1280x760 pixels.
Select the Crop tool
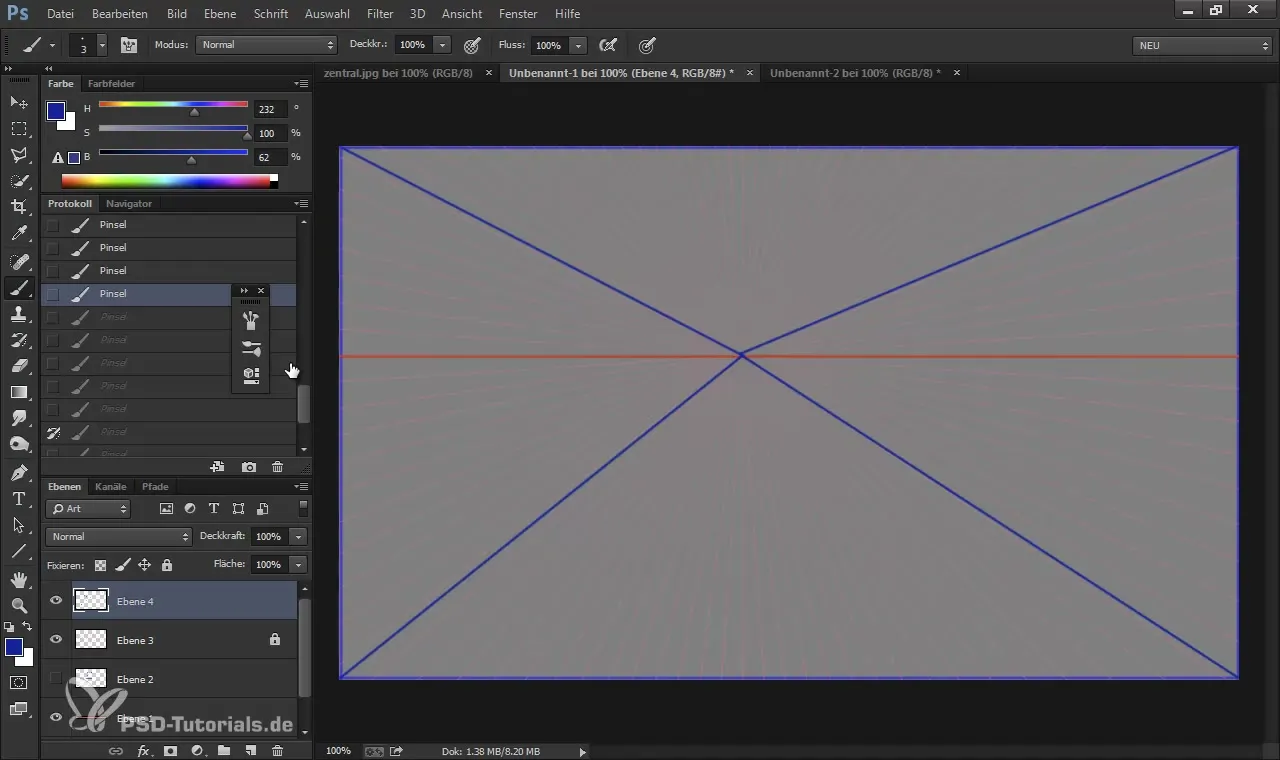[19, 207]
